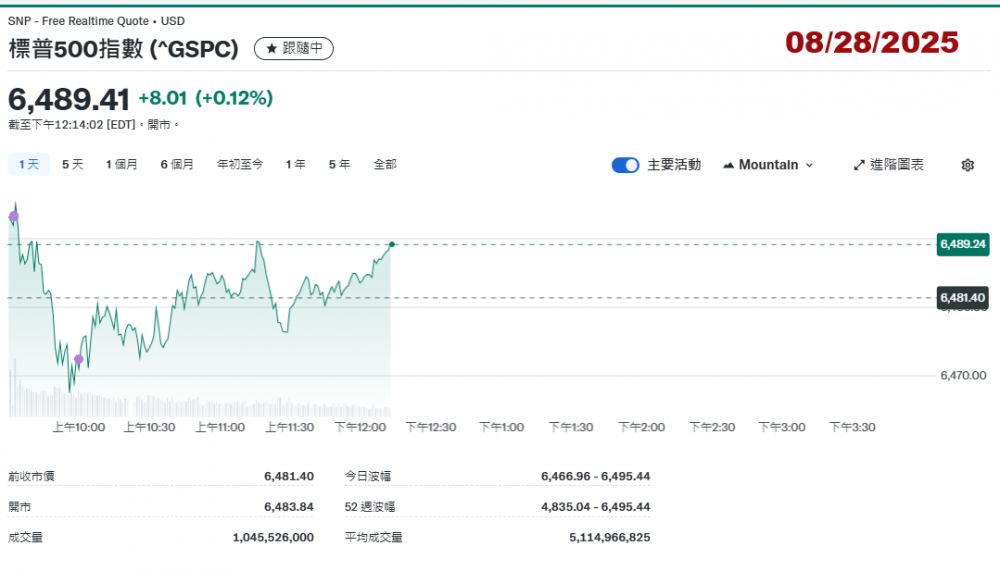Choose the 1個月 range tab
Screen dimensions: 1000x571
(x=122, y=164)
